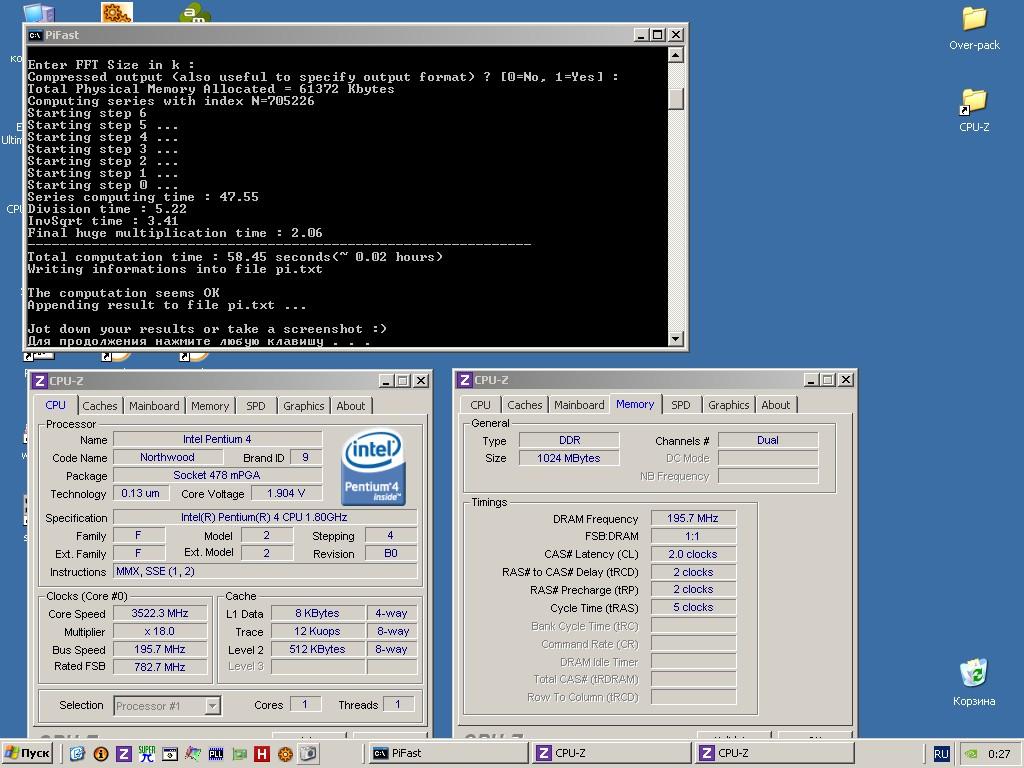
Task: Click the orange gear quick launch icon
Action: 285,754
